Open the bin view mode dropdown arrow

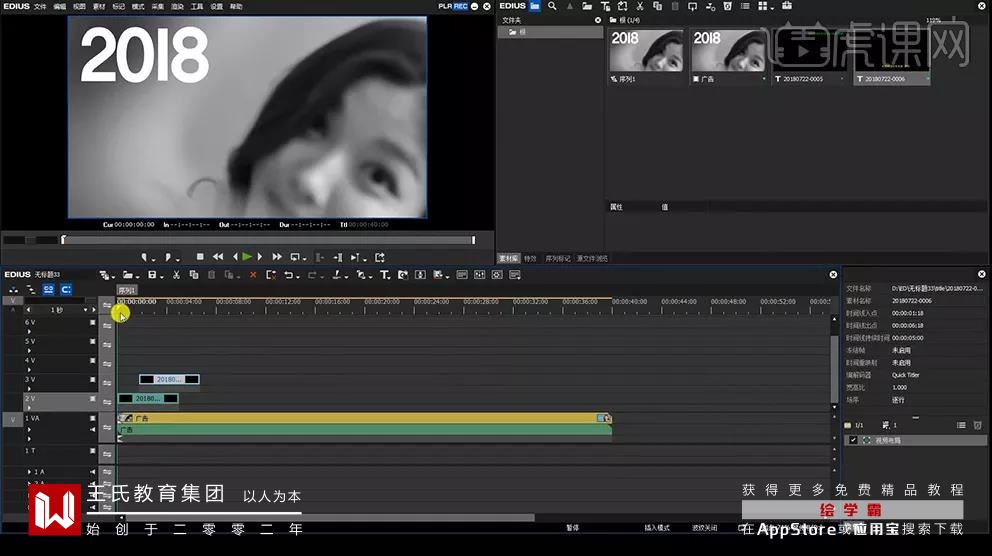(772, 7)
